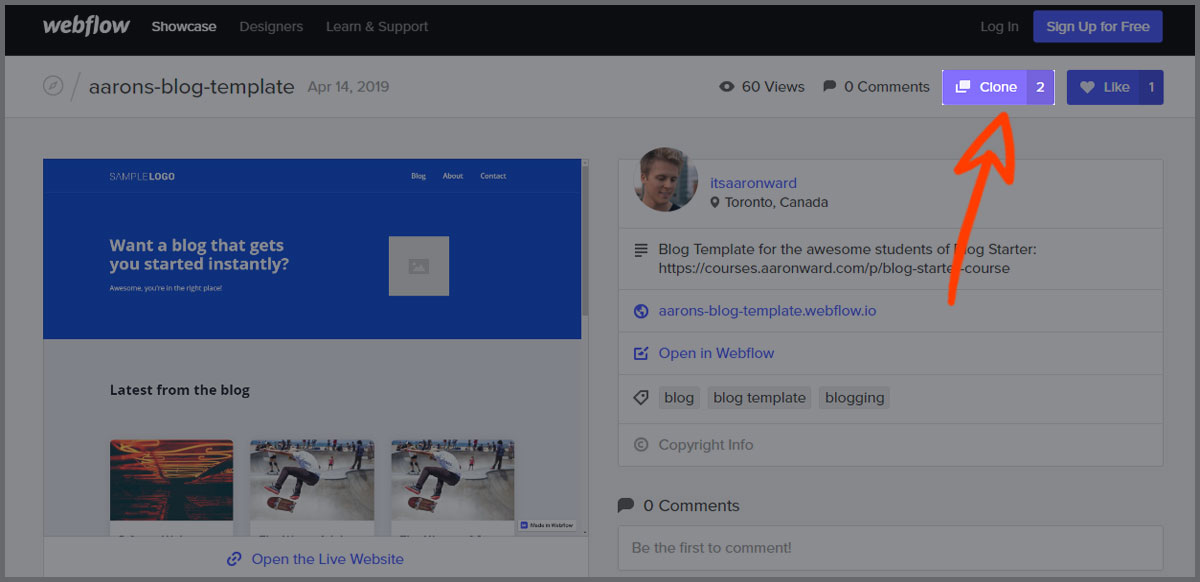
Task: Click the Be the first to comment field
Action: pos(890,548)
